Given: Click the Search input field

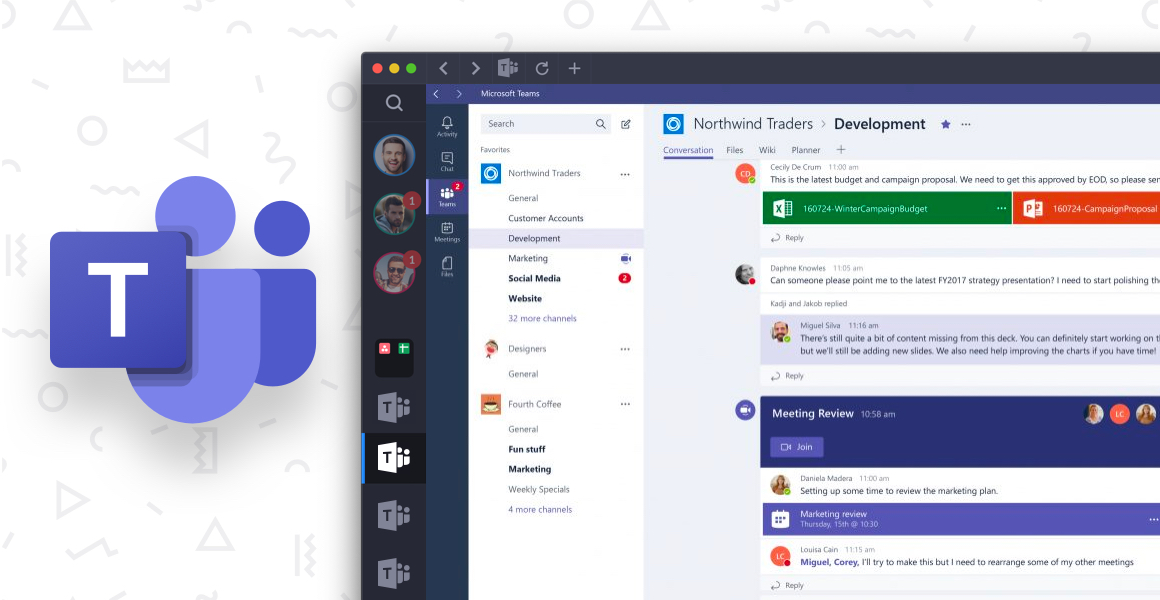Looking at the screenshot, I should [545, 124].
